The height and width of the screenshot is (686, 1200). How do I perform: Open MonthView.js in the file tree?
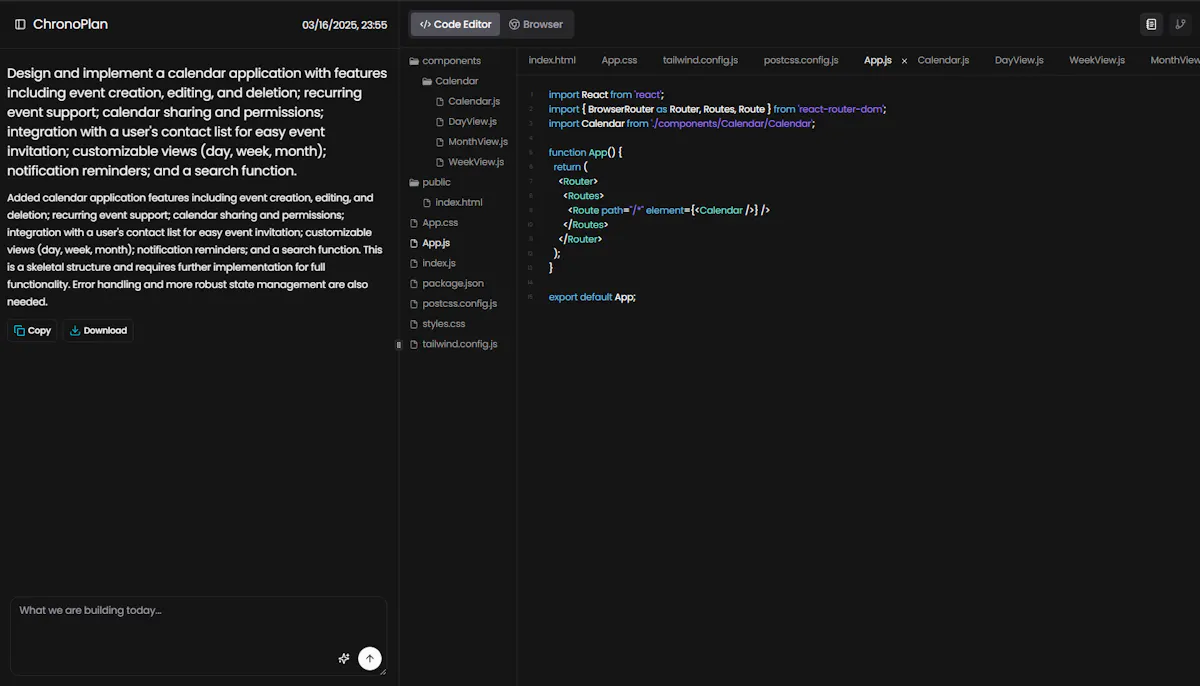(470, 142)
